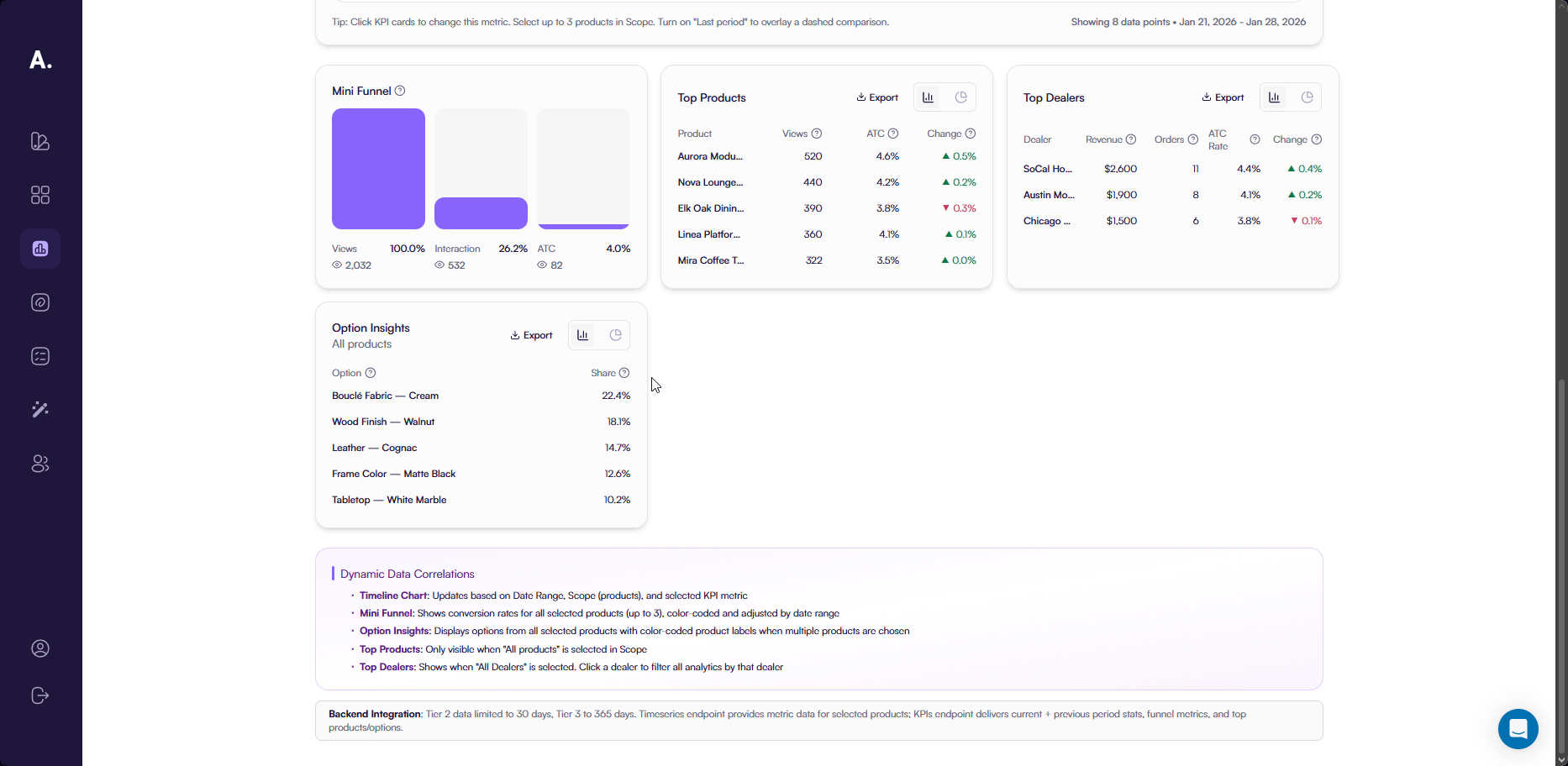Click the Mini Funnel help icon
This screenshot has height=766, width=1568.
click(x=400, y=91)
